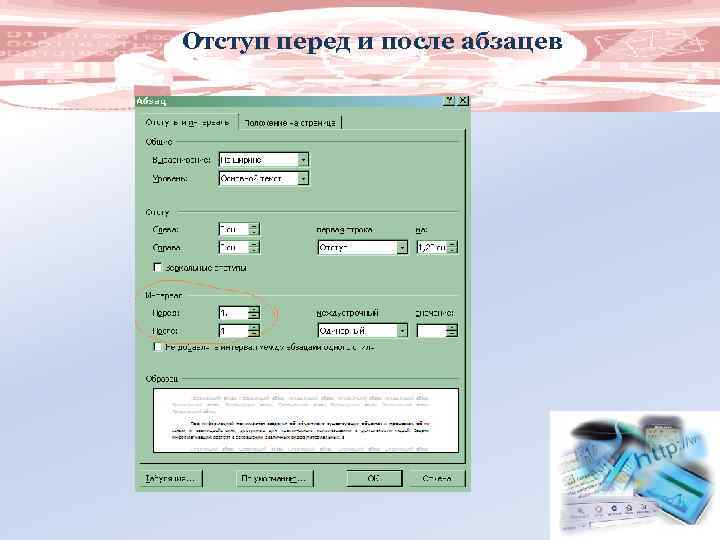
Task: Click the Справа right indent field
Action: coord(234,248)
